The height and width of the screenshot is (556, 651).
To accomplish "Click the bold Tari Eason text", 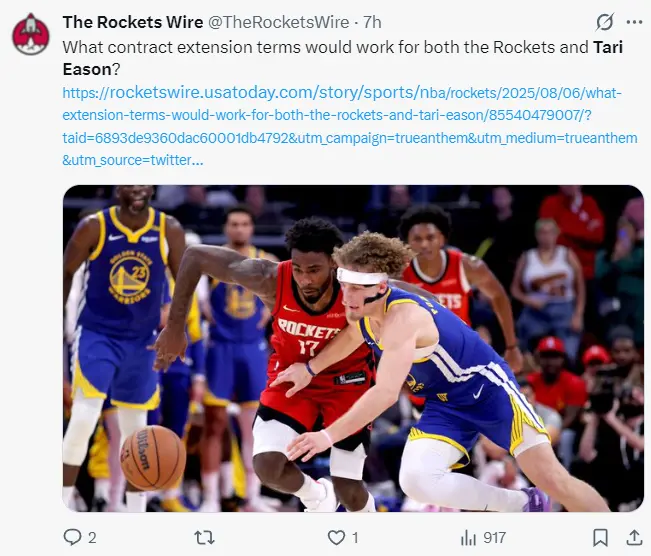I will (343, 58).
